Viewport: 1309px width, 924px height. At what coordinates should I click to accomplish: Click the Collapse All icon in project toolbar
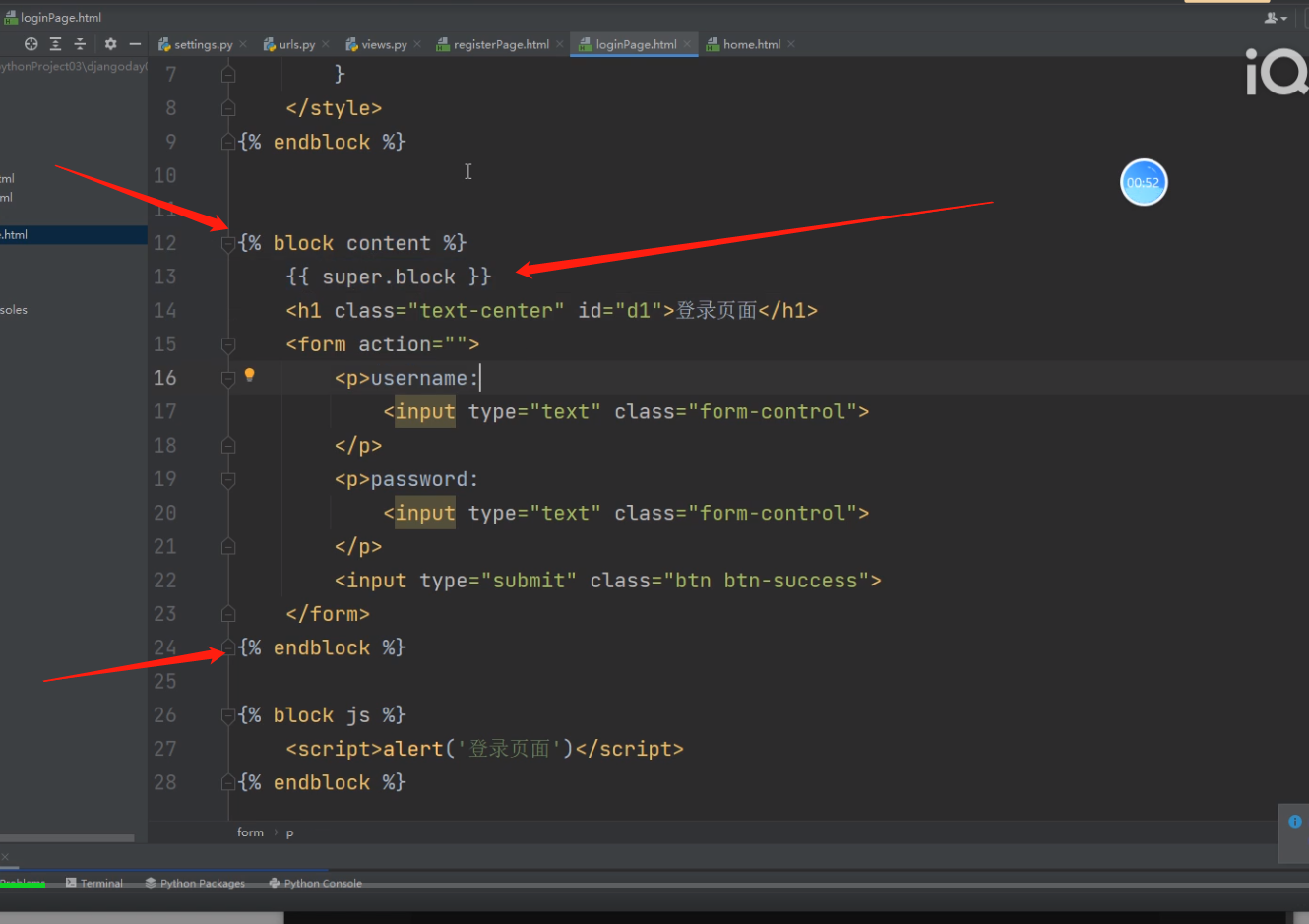click(80, 44)
